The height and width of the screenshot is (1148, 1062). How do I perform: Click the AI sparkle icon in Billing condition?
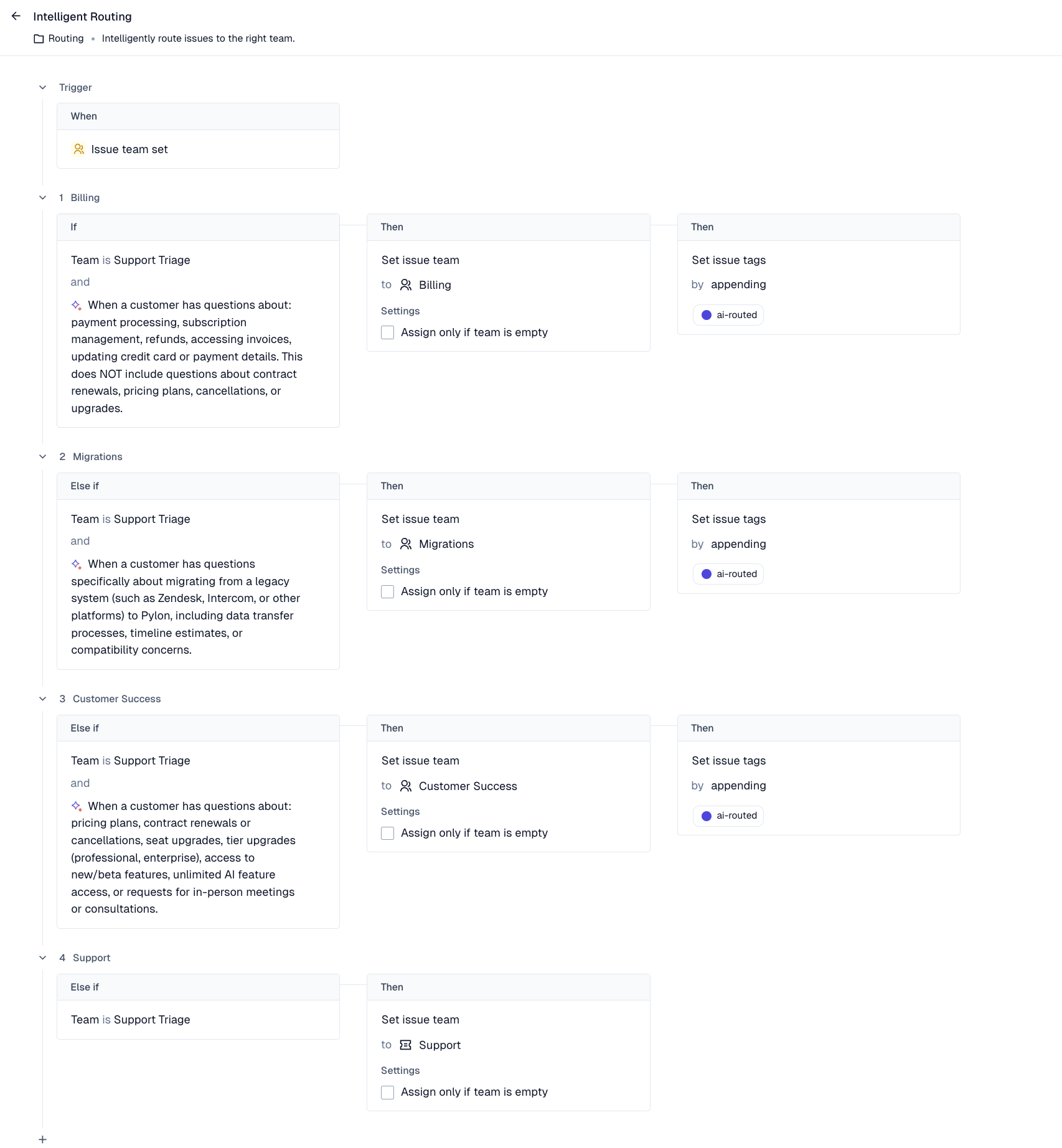click(x=77, y=305)
